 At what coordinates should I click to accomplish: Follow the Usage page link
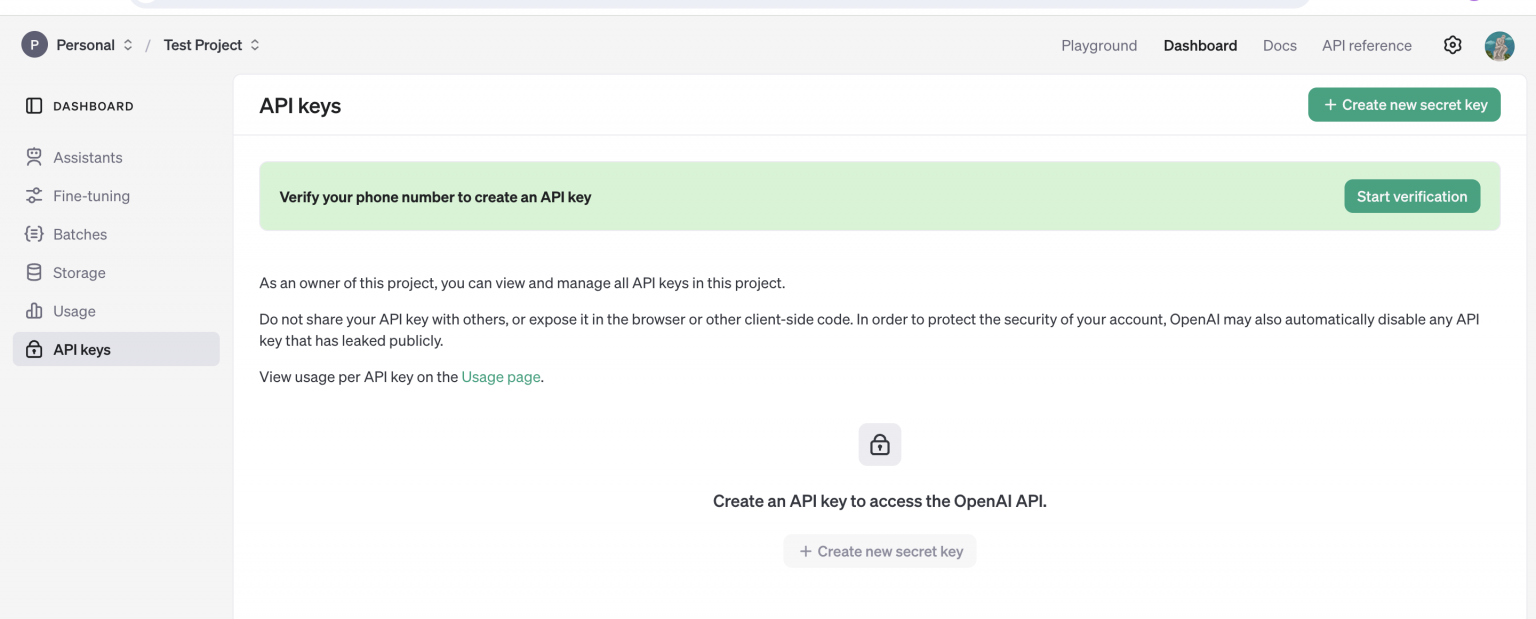click(x=500, y=377)
